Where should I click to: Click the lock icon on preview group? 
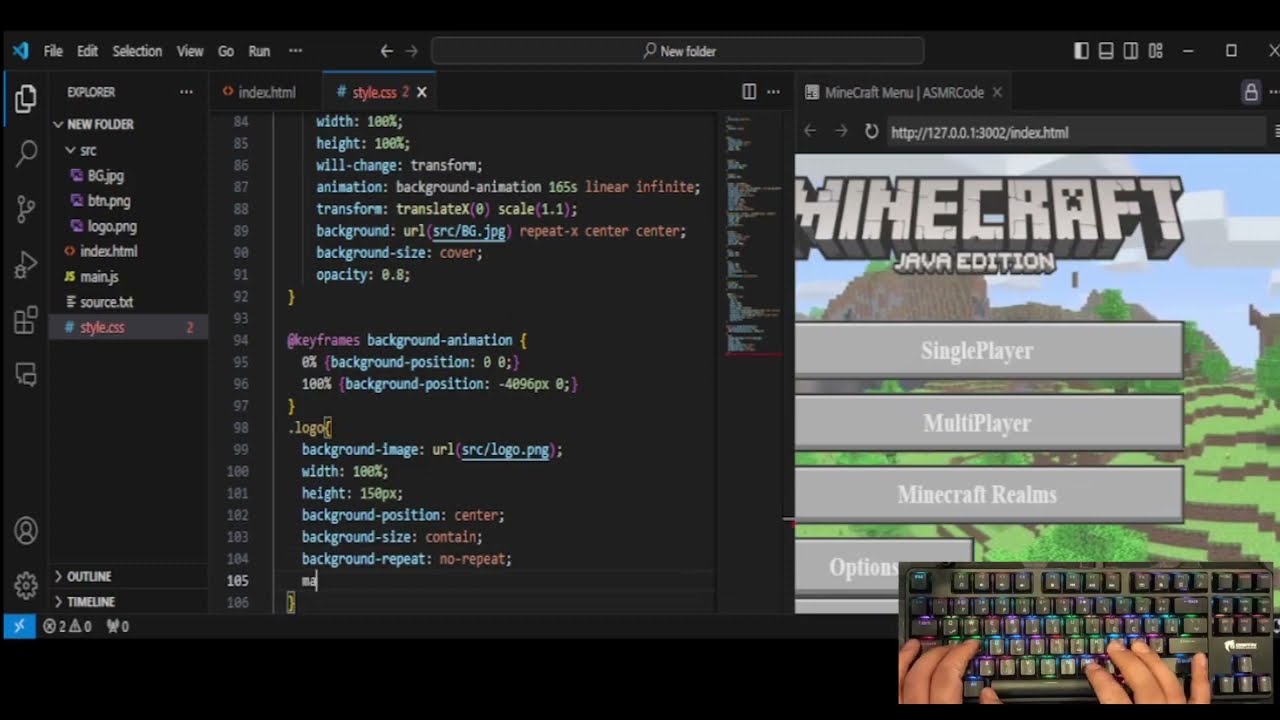[1251, 92]
